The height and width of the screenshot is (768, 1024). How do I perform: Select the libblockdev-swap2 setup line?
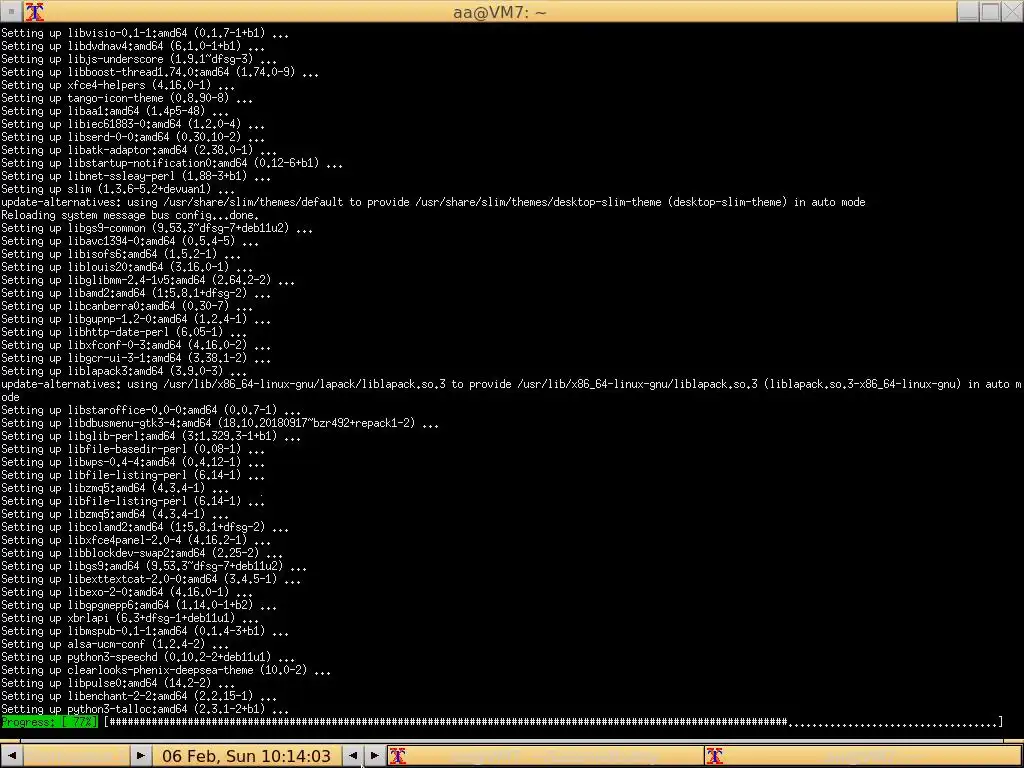(x=142, y=553)
